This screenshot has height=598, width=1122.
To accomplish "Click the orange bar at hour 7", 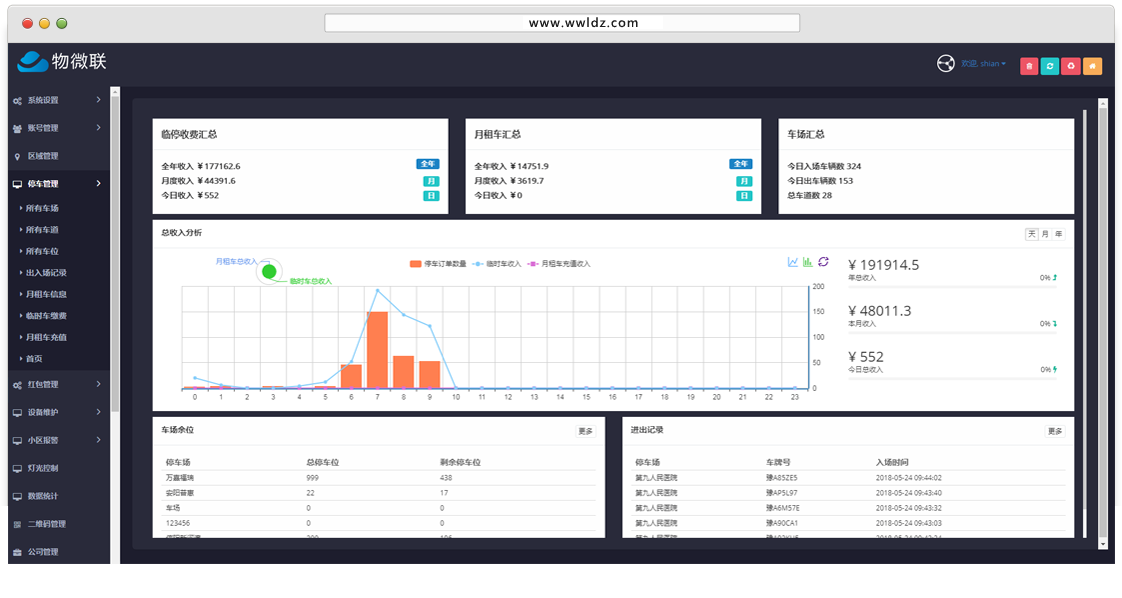I will (377, 350).
